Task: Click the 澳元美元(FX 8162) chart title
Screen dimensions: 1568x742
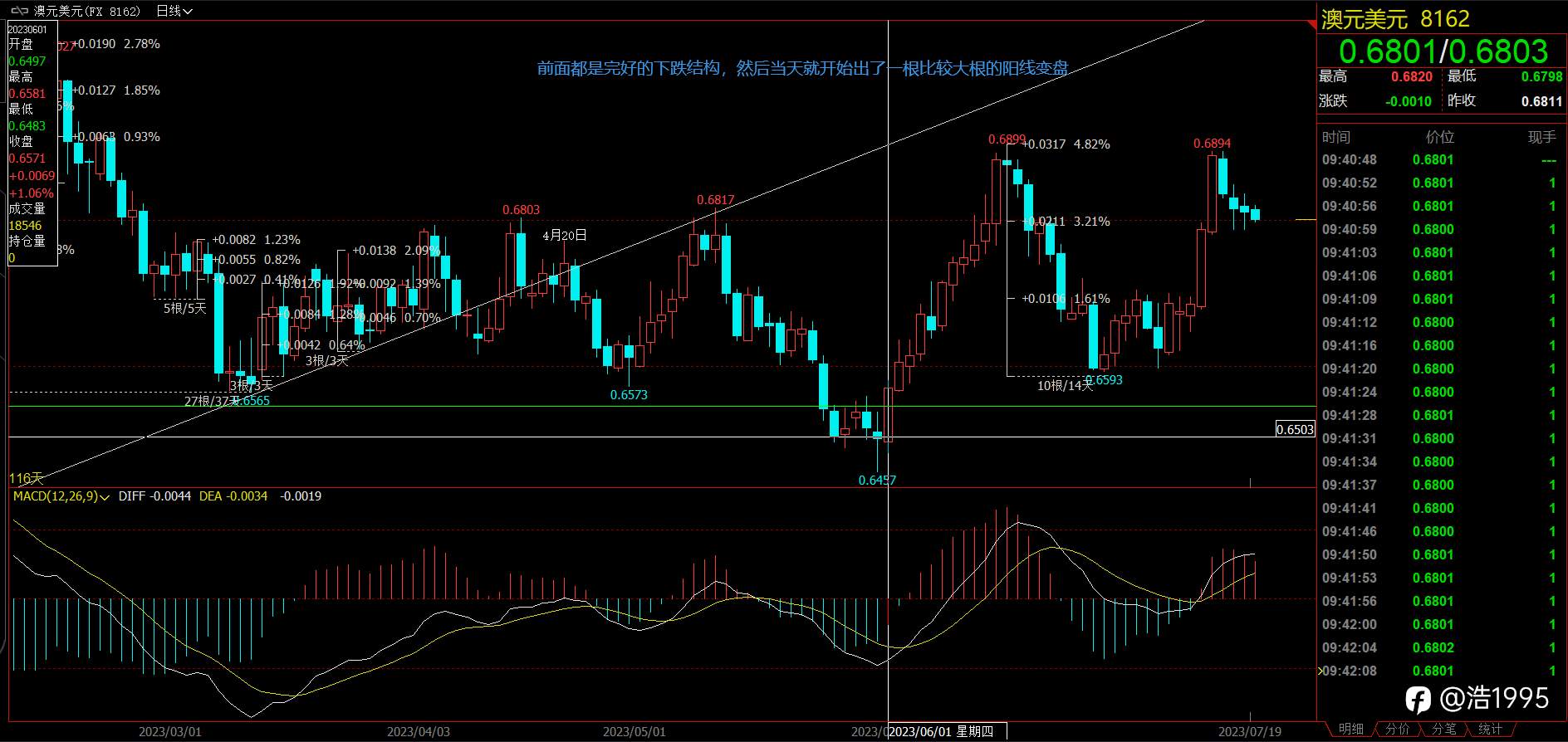Action: 87,11
